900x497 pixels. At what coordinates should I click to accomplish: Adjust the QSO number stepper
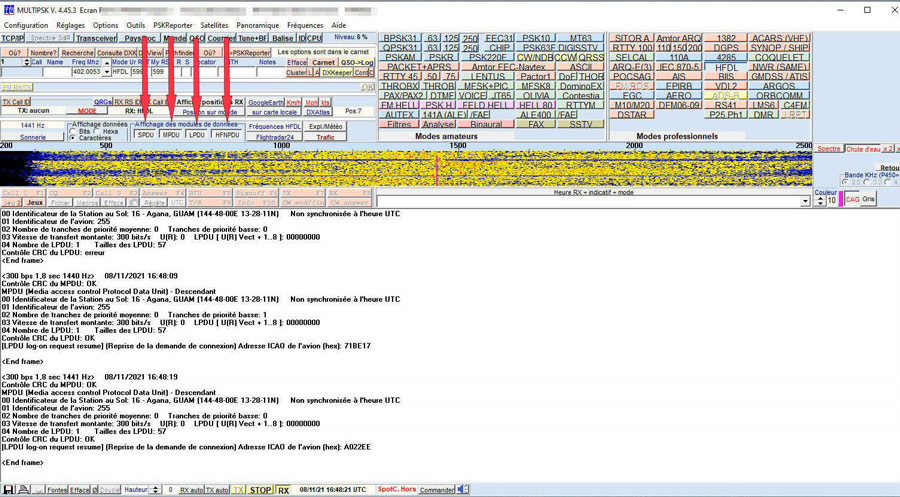pyautogui.click(x=26, y=62)
